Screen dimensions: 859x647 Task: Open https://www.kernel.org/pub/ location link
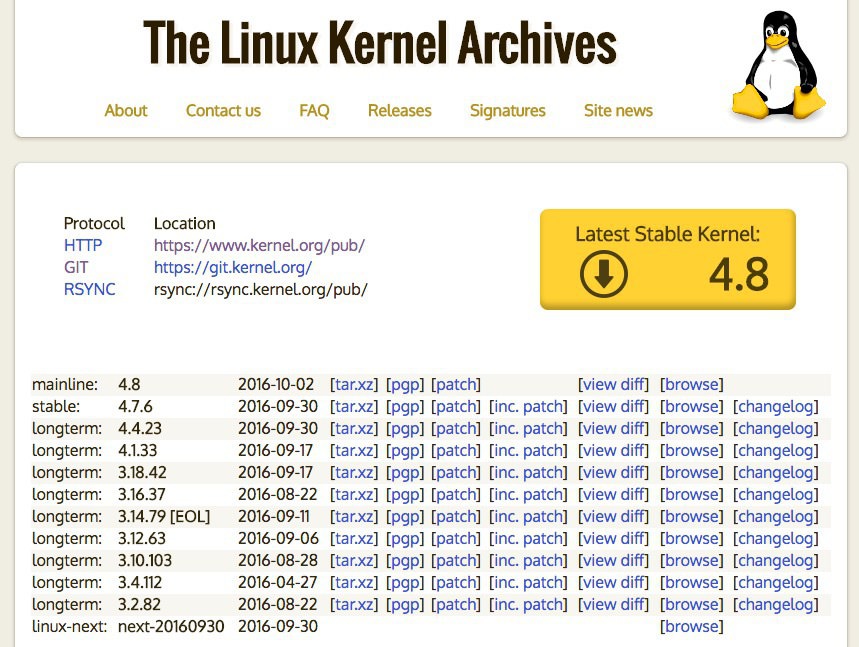coord(259,245)
